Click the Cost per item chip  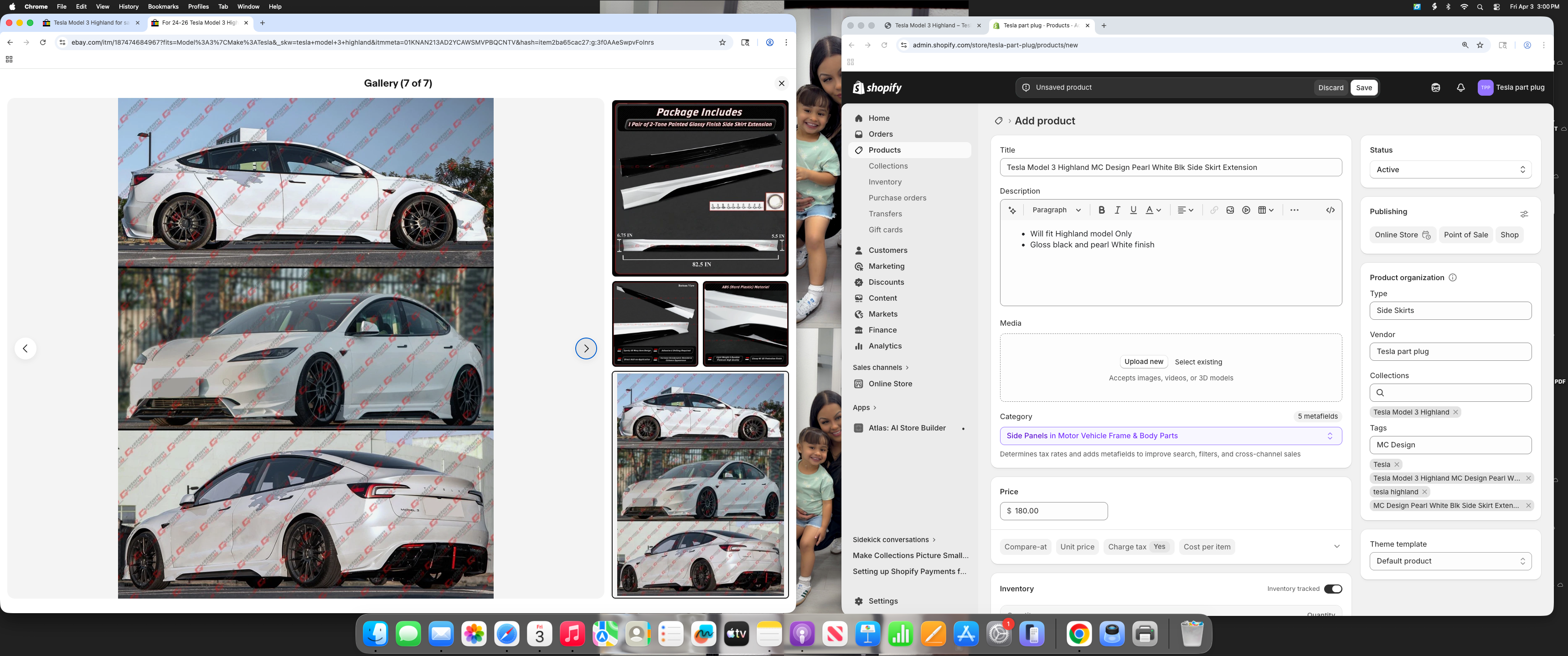click(x=1207, y=547)
